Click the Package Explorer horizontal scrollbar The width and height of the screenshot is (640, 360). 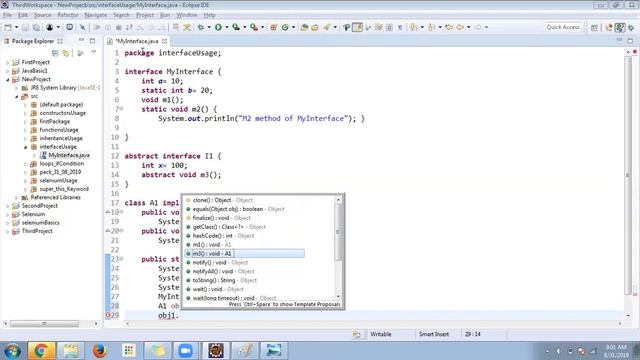(44, 324)
